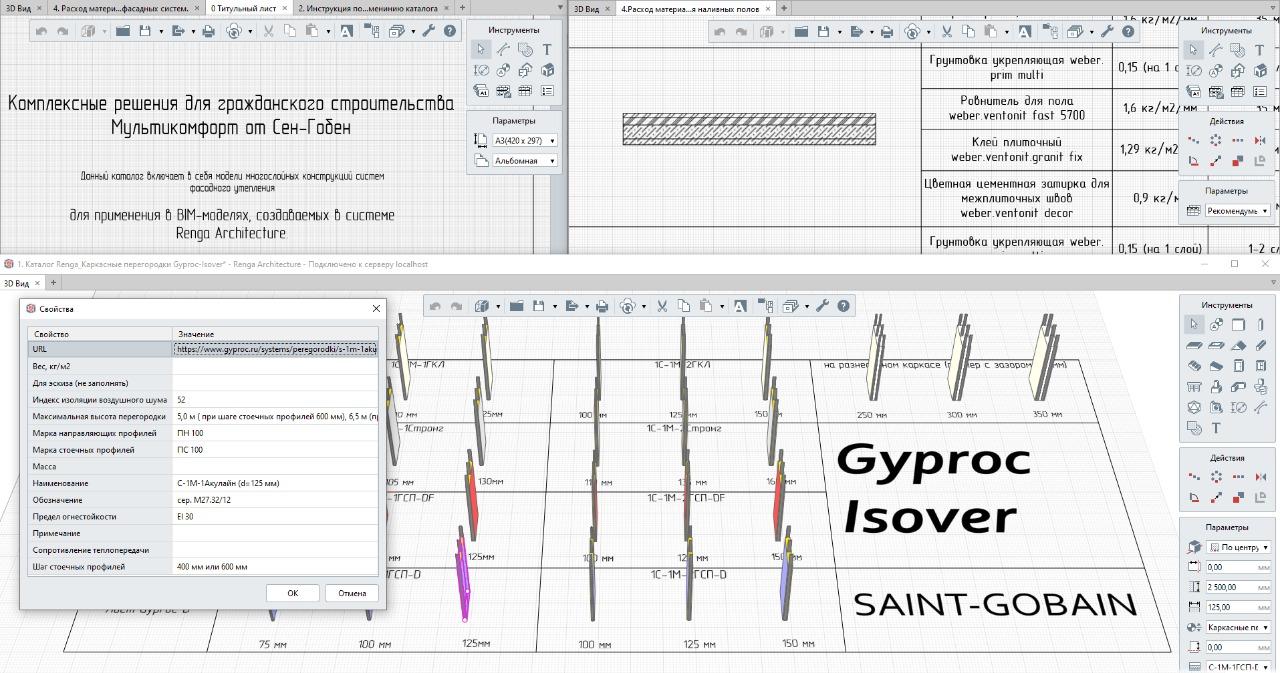Select the railing tool in bottom window
Image resolution: width=1280 pixels, height=673 pixels.
click(1194, 387)
